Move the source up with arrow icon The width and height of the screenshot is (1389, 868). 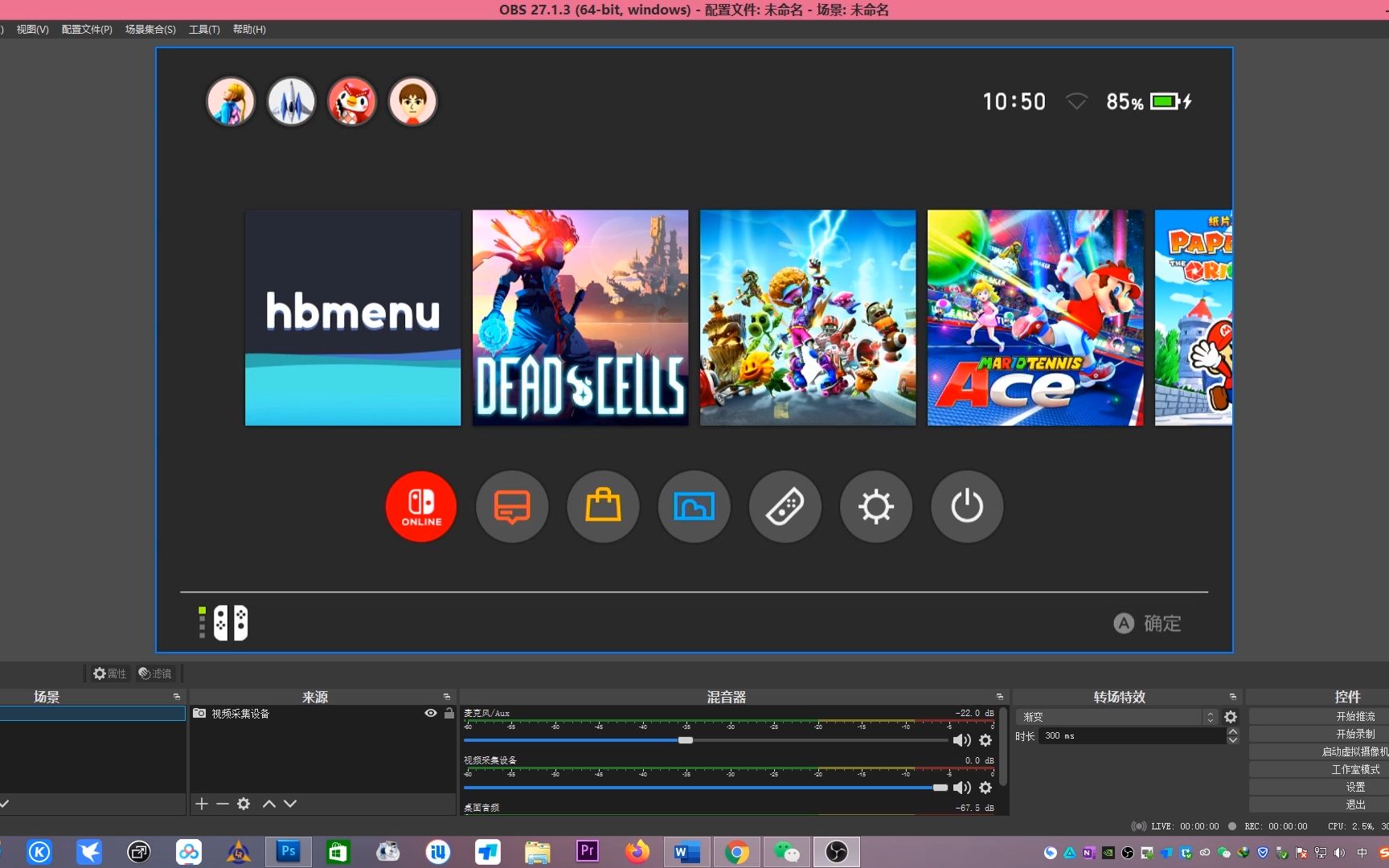pyautogui.click(x=269, y=804)
